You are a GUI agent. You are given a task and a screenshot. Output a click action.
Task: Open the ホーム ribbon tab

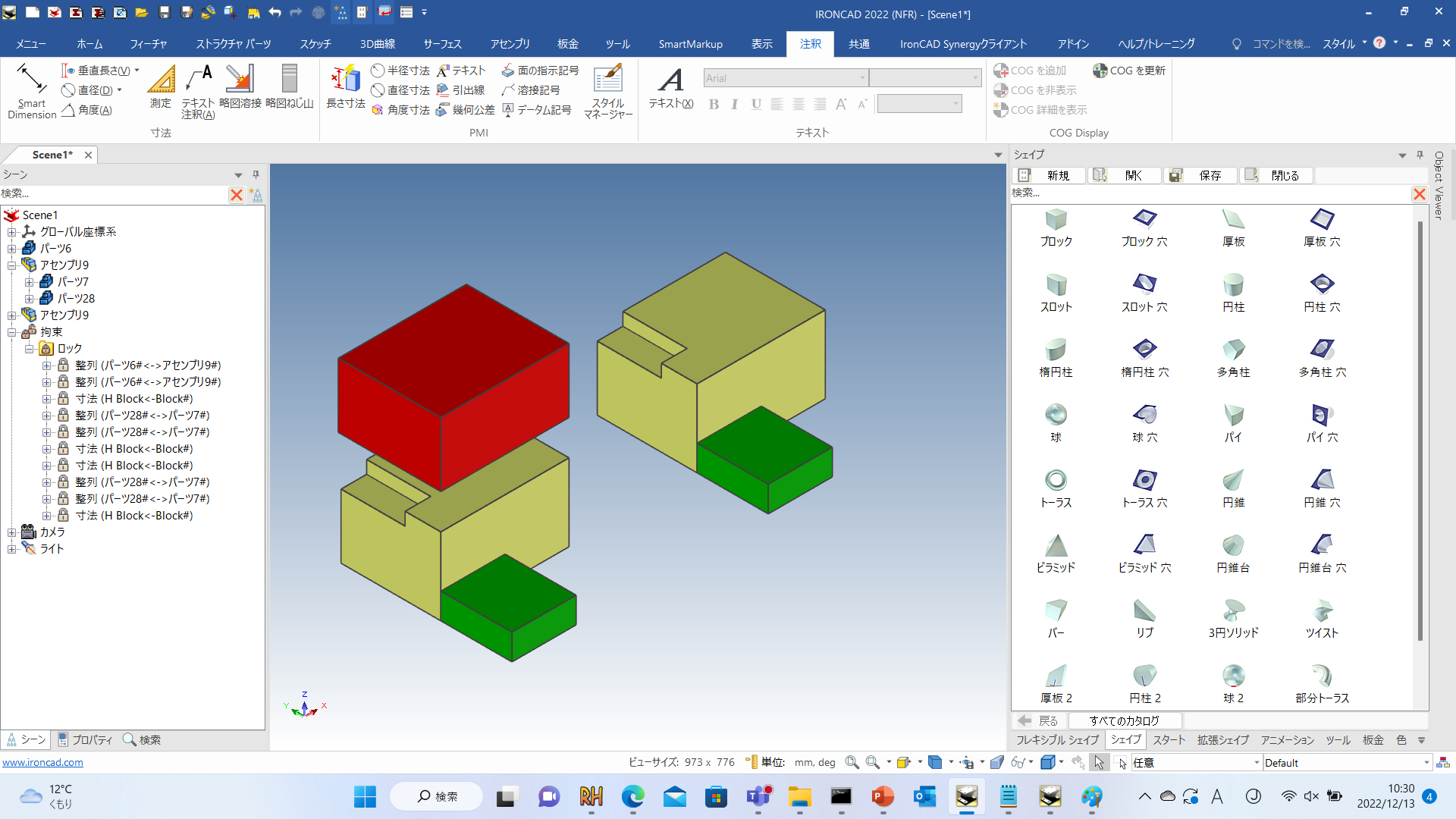tap(89, 44)
